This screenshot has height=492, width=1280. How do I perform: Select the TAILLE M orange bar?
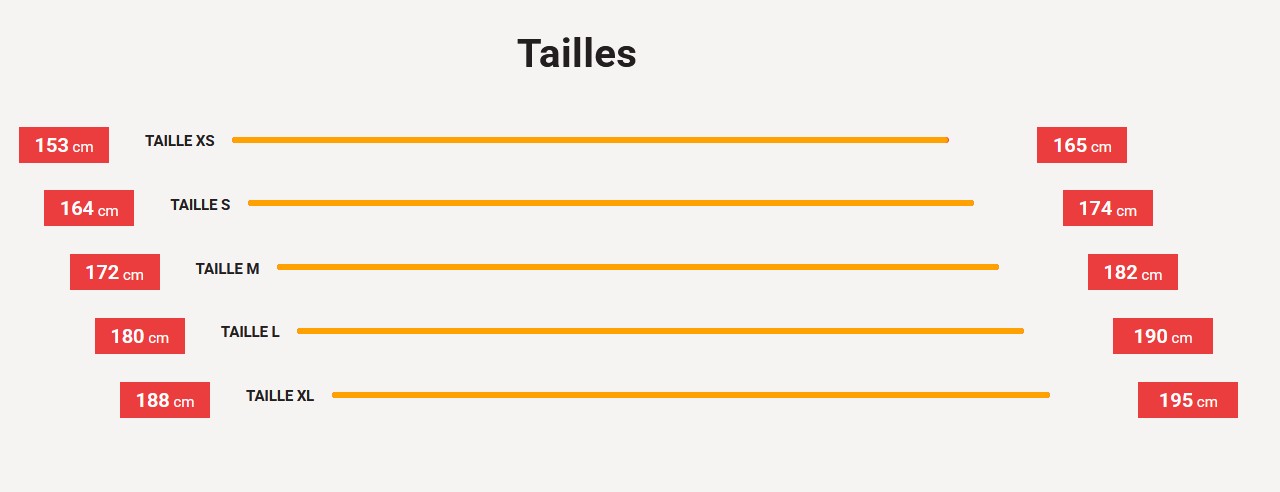pyautogui.click(x=637, y=267)
